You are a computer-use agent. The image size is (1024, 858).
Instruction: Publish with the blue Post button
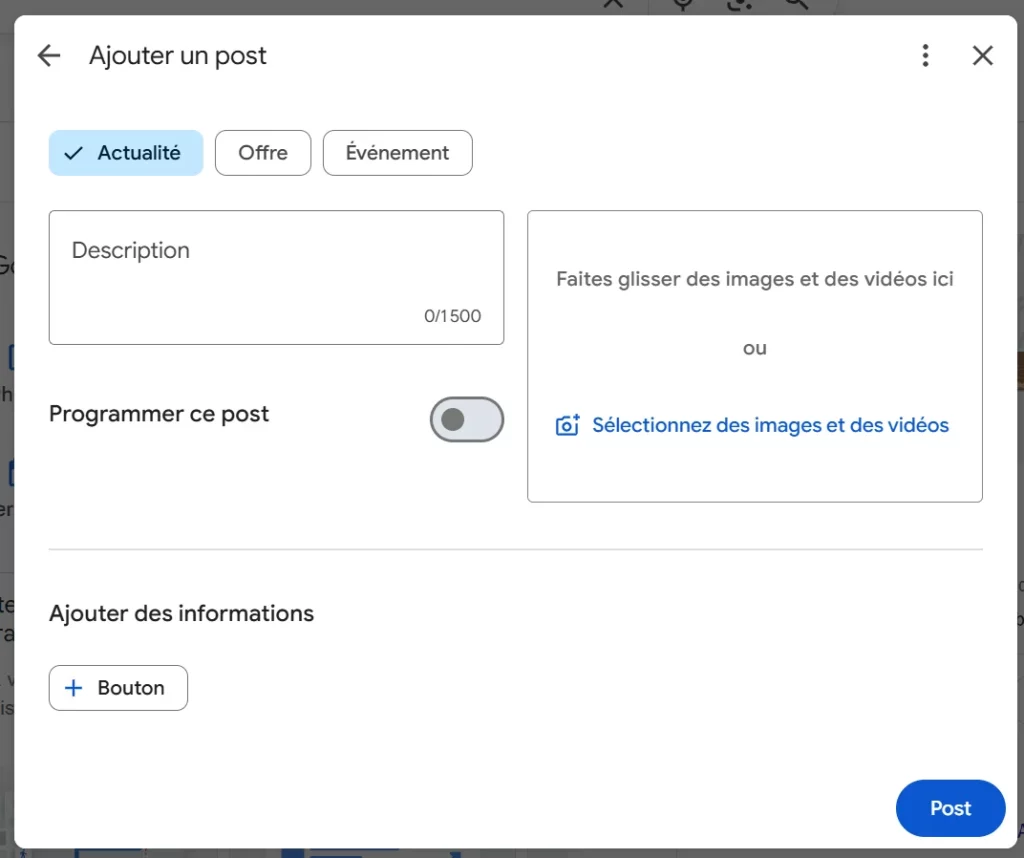[x=950, y=808]
